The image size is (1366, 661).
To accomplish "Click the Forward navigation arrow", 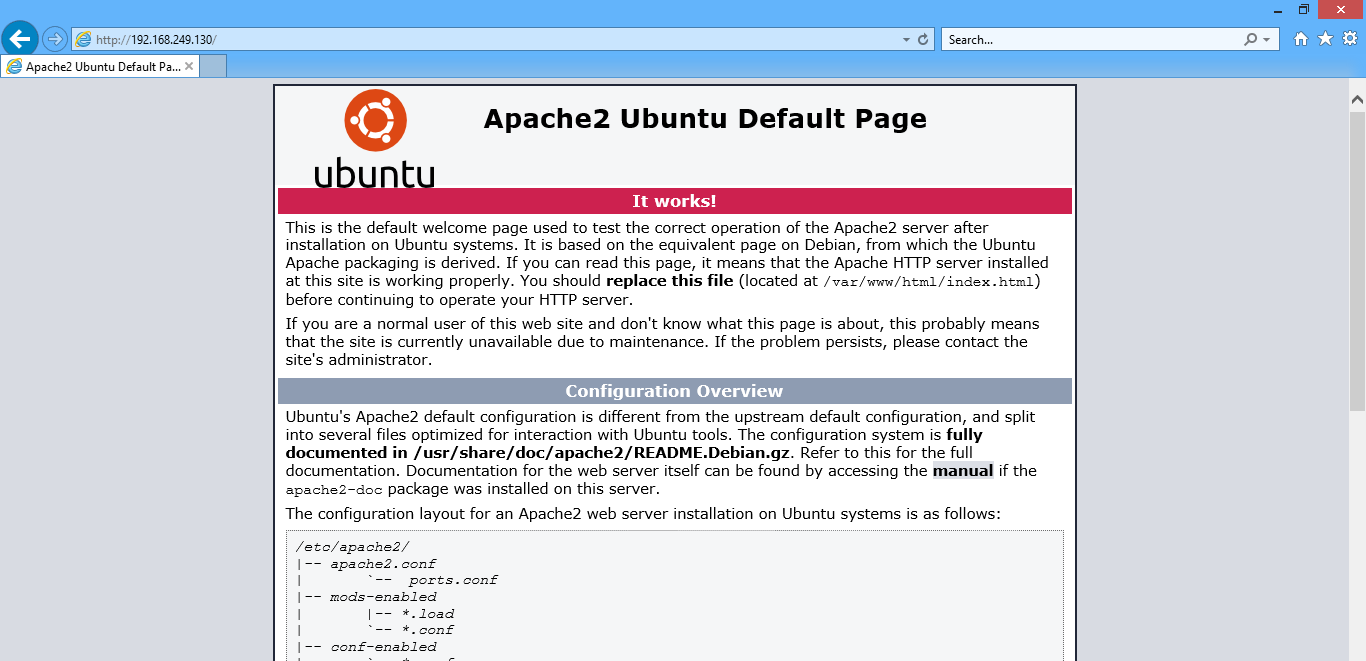I will click(x=54, y=39).
